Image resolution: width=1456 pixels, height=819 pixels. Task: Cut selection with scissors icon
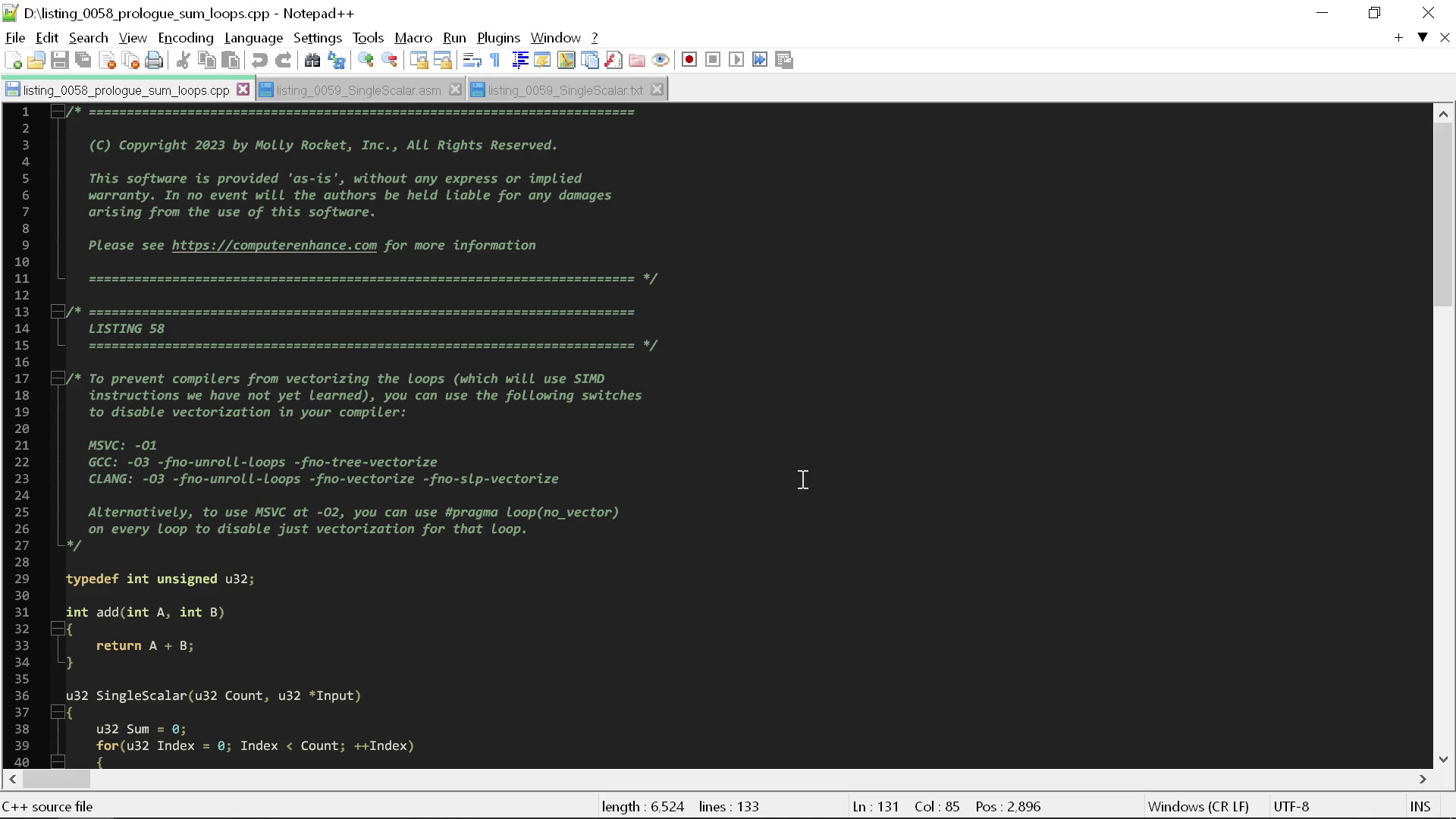pyautogui.click(x=183, y=60)
